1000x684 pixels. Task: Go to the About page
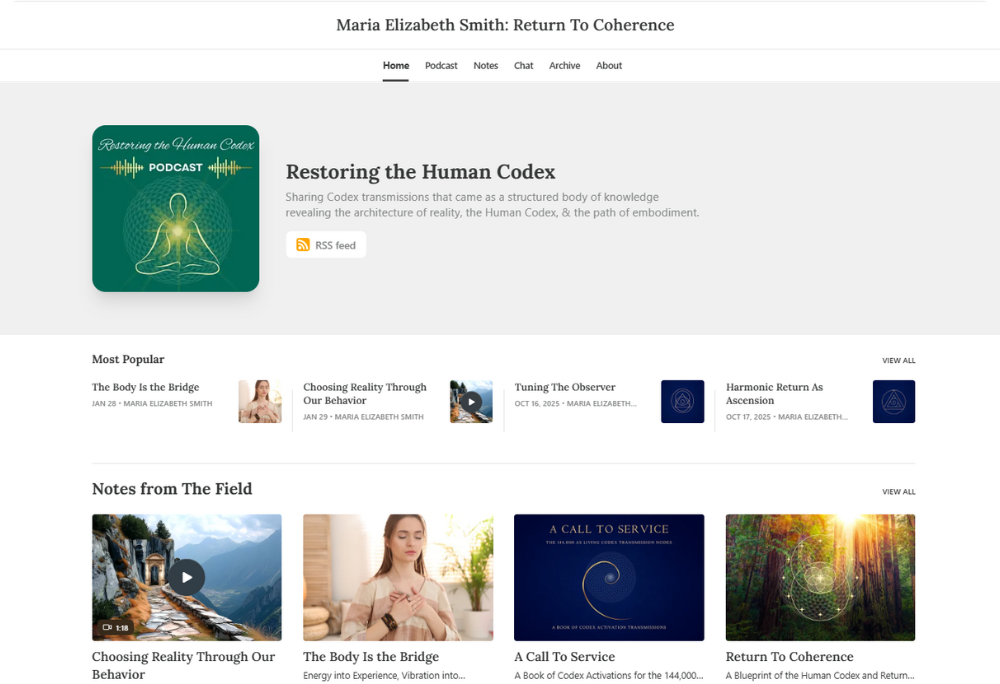pyautogui.click(x=608, y=65)
